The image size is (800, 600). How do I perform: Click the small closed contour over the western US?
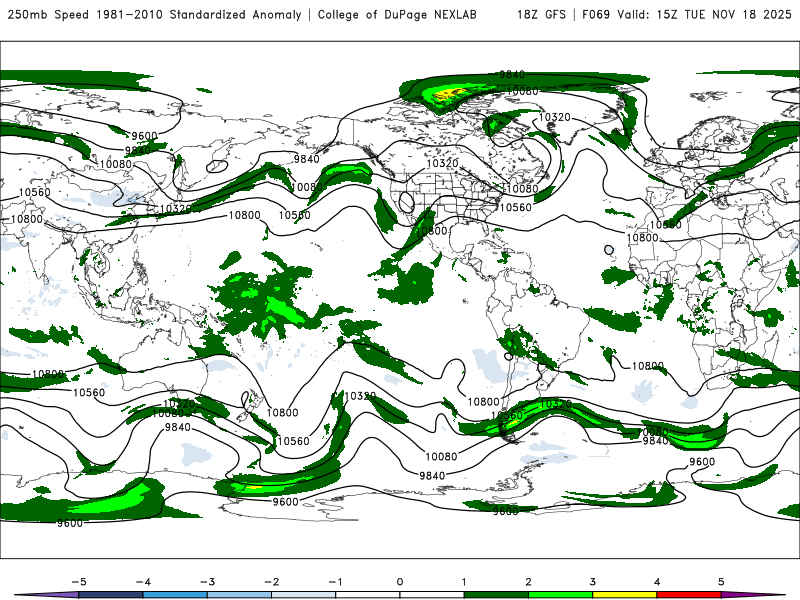[407, 202]
